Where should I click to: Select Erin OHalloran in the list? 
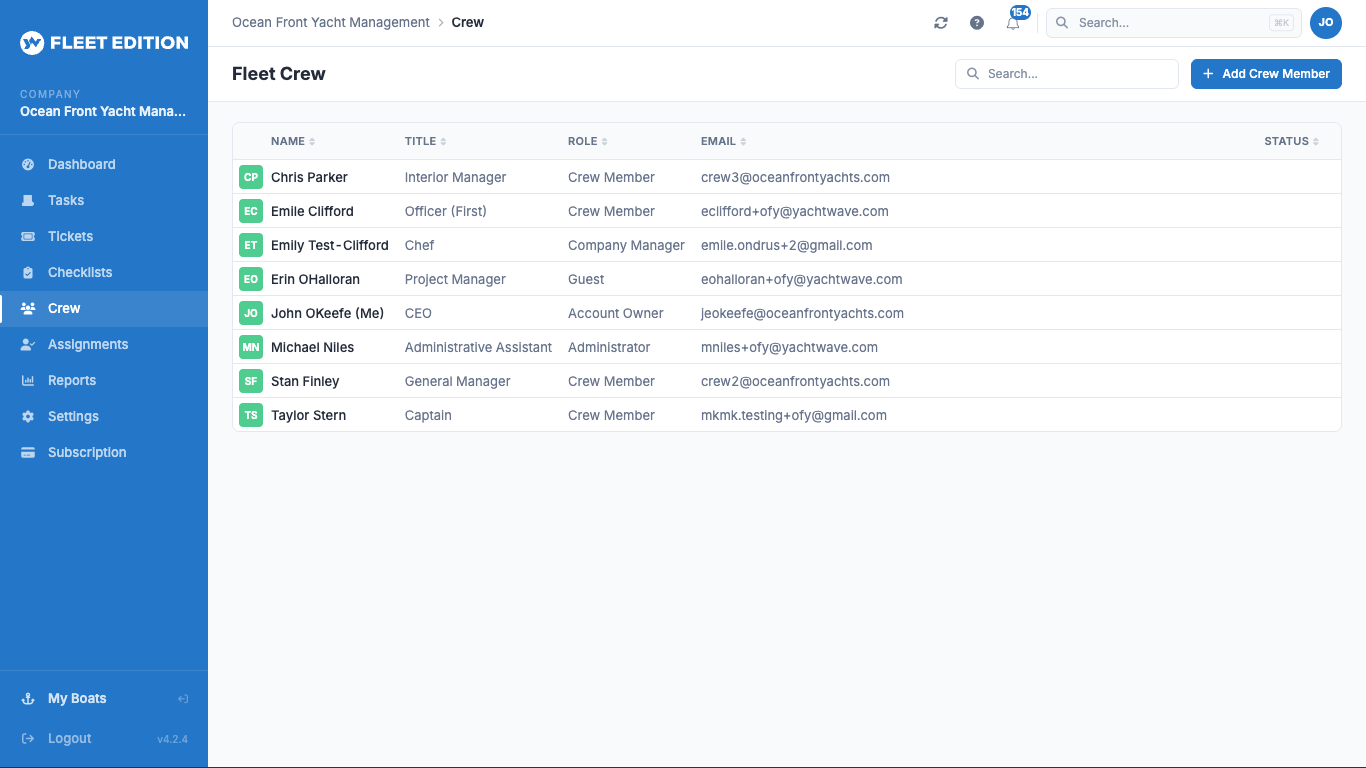[315, 279]
